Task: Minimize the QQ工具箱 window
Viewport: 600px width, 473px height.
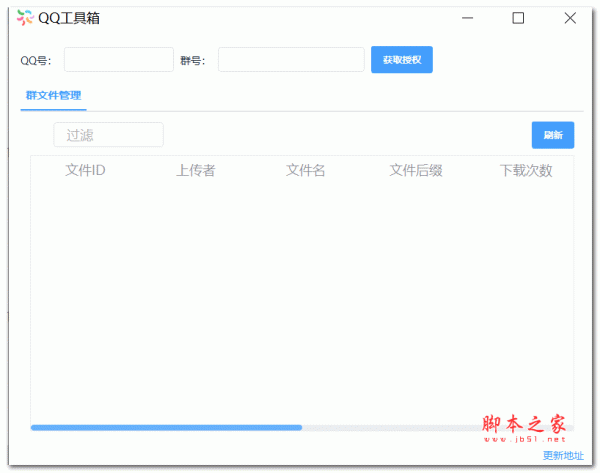Action: [x=467, y=18]
